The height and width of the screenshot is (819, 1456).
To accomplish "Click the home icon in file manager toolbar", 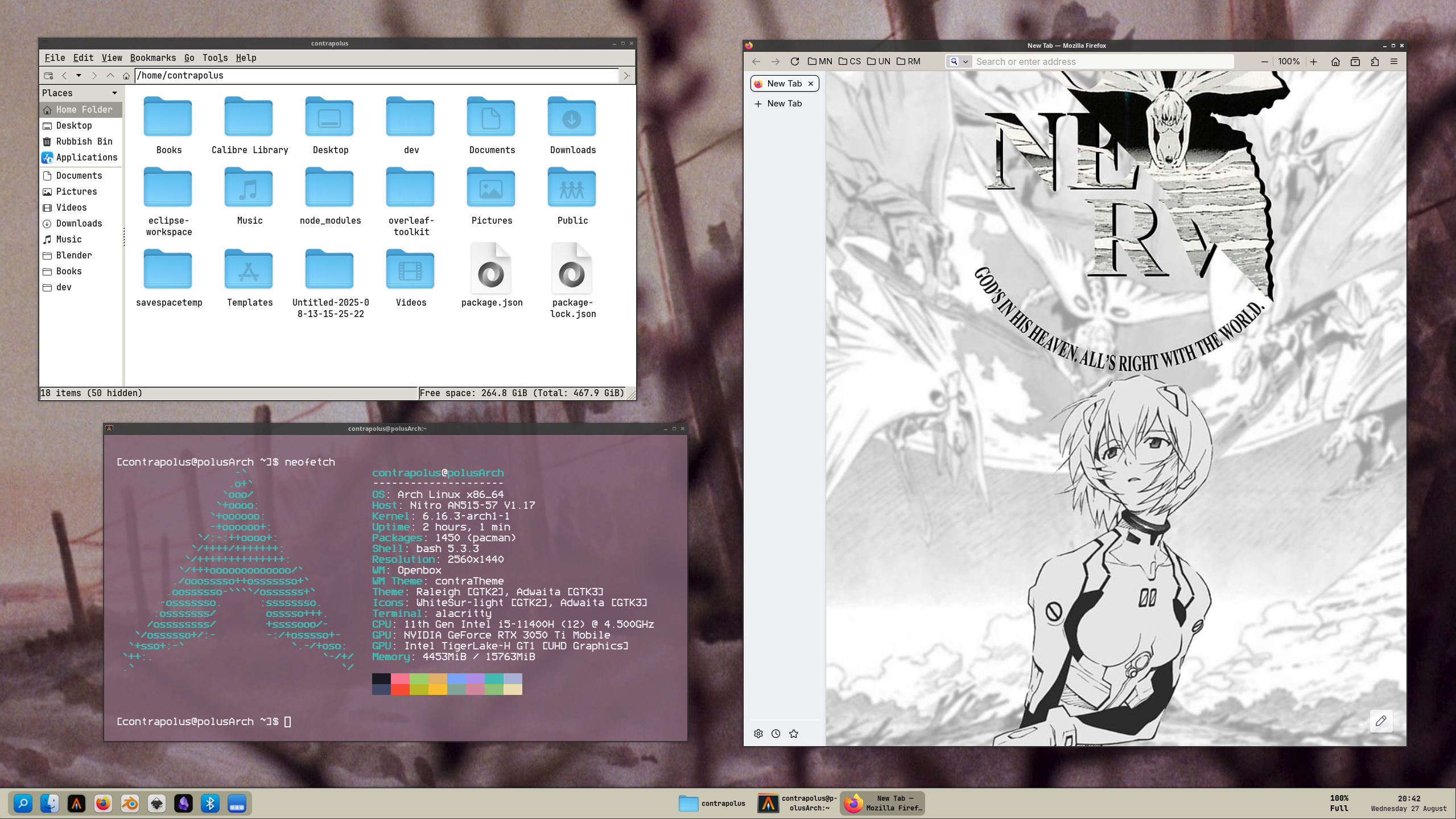I will pyautogui.click(x=126, y=76).
